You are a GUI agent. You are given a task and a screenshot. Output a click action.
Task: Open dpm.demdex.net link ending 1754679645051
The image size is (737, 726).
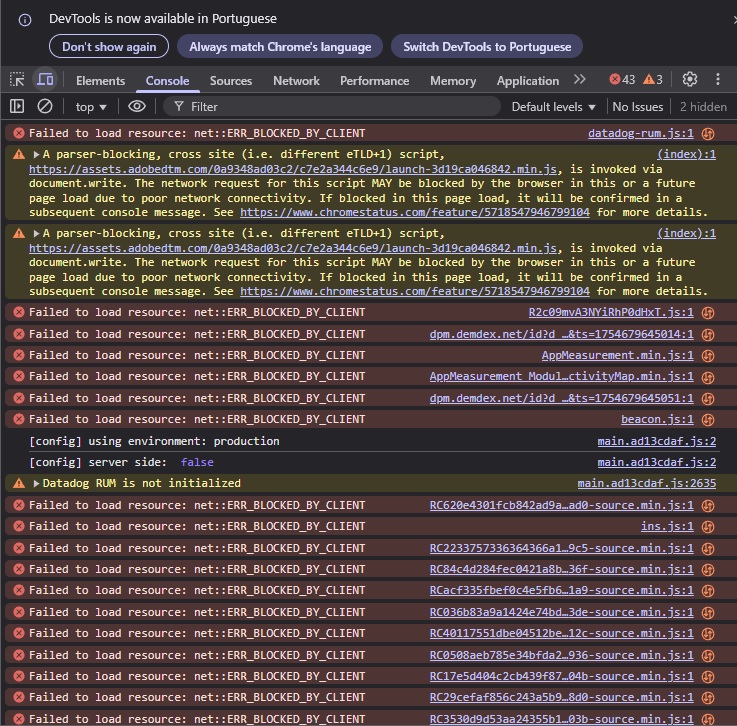562,398
